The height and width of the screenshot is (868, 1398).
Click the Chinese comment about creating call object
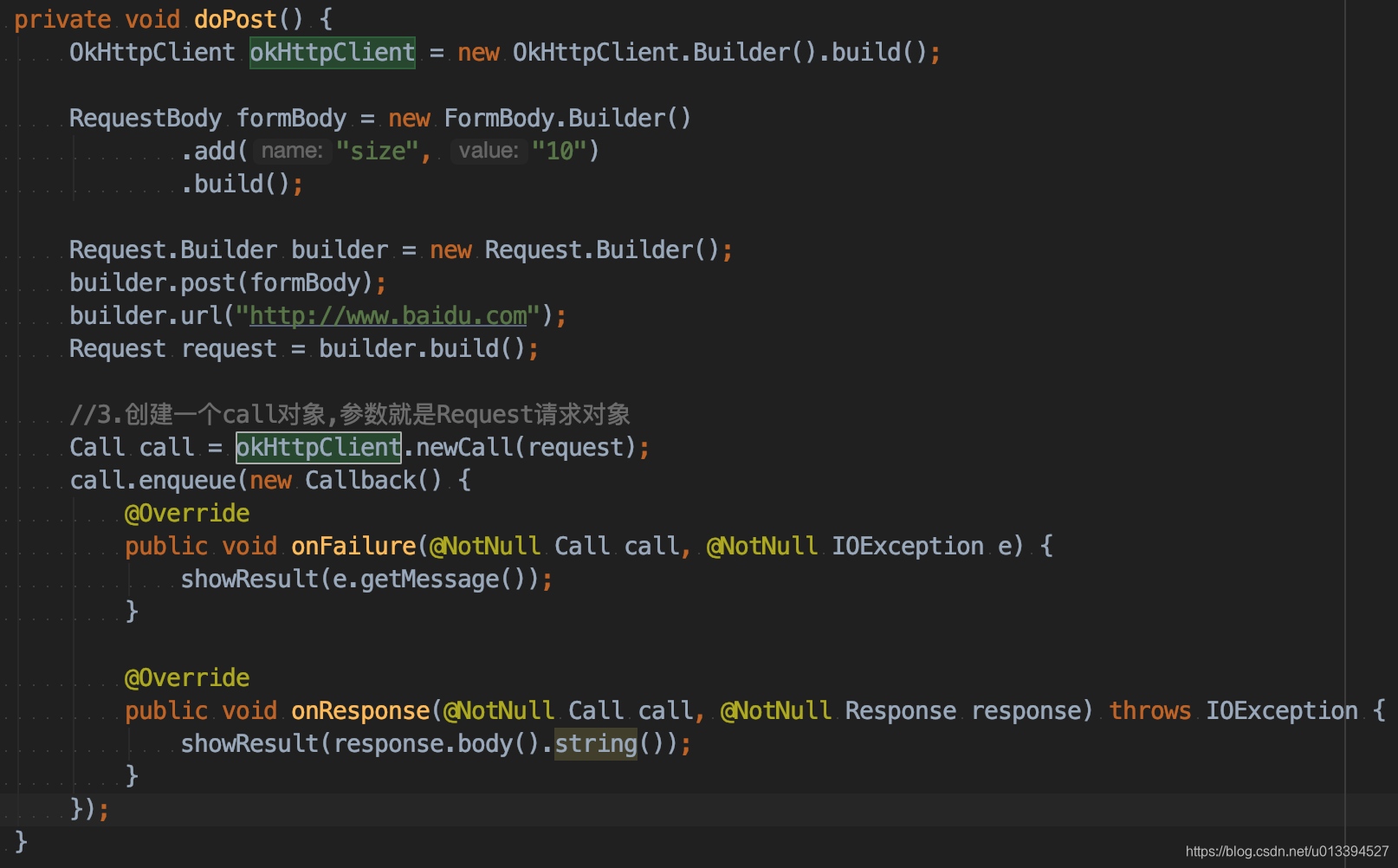(x=350, y=414)
